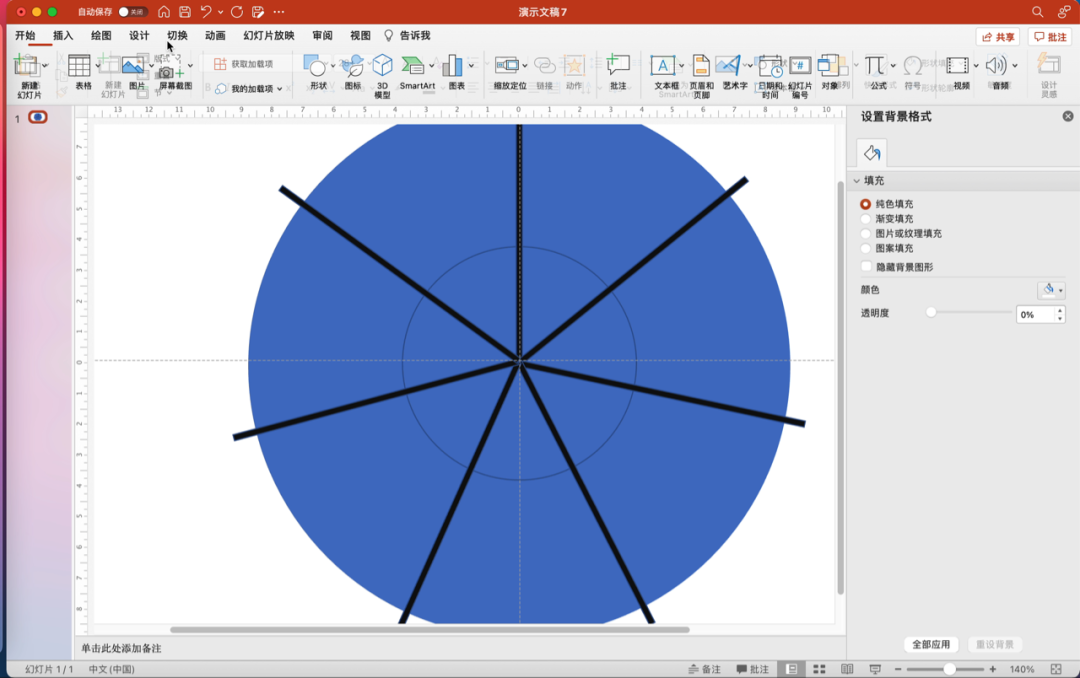The image size is (1080, 678).
Task: Toggle 批注 comments pane in status bar
Action: click(x=752, y=669)
